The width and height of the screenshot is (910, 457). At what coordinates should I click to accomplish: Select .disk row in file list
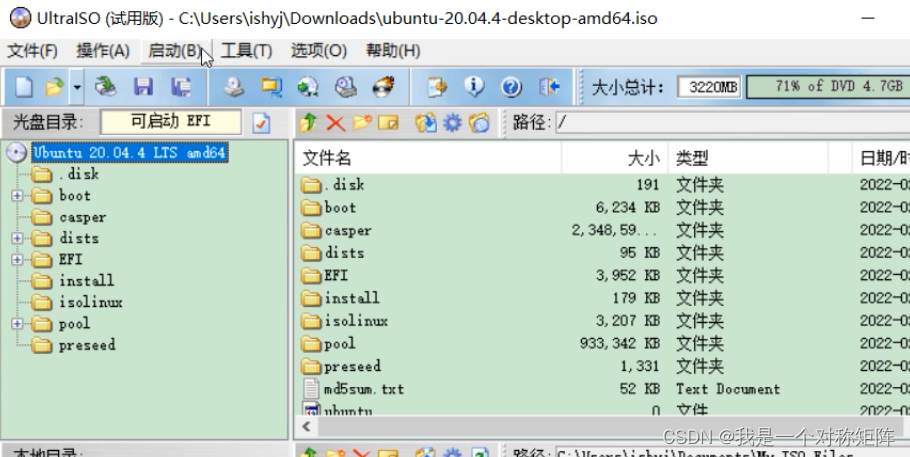[602, 185]
